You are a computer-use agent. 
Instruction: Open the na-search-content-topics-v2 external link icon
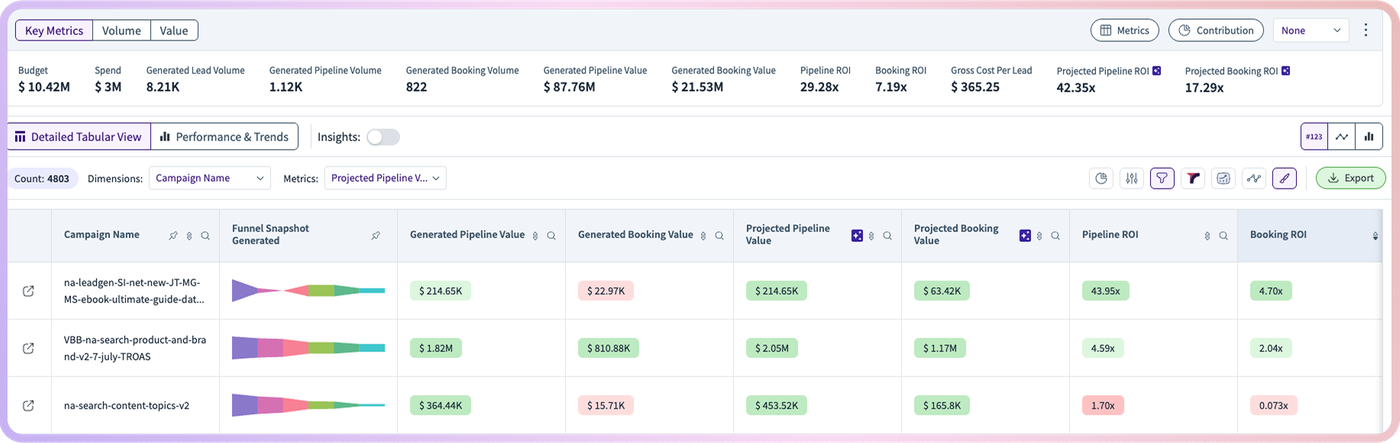(28, 405)
